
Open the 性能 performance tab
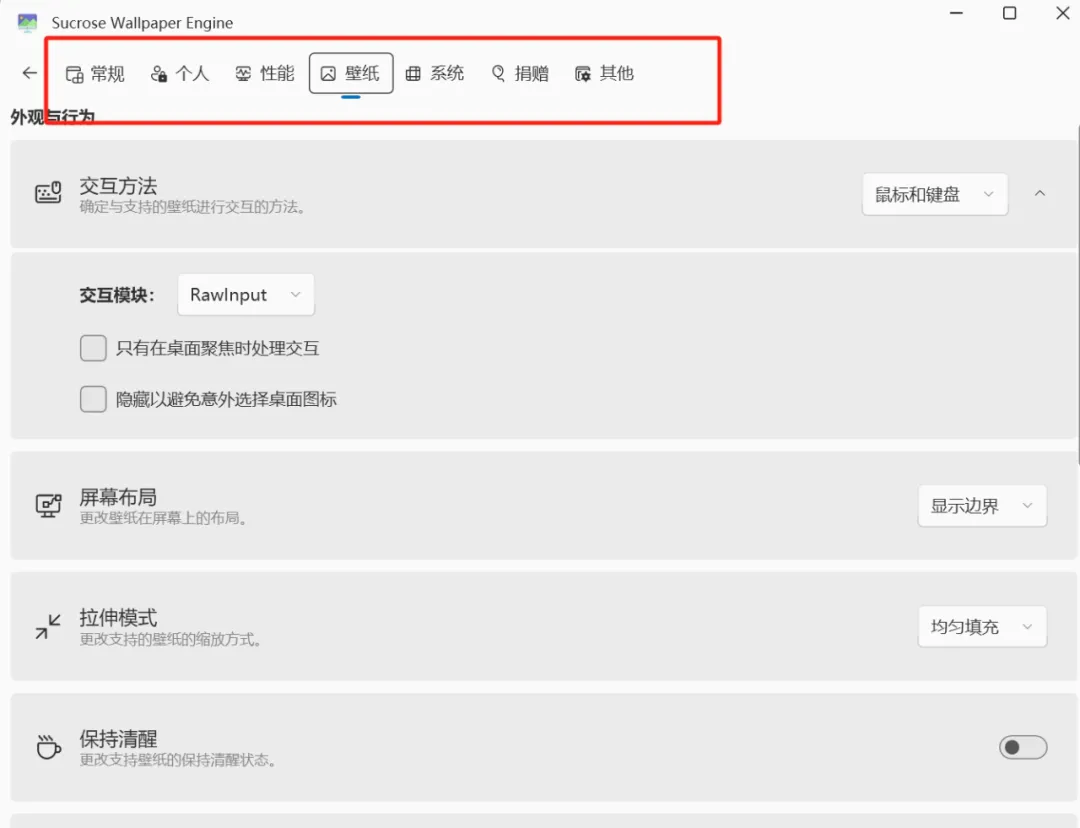(265, 74)
